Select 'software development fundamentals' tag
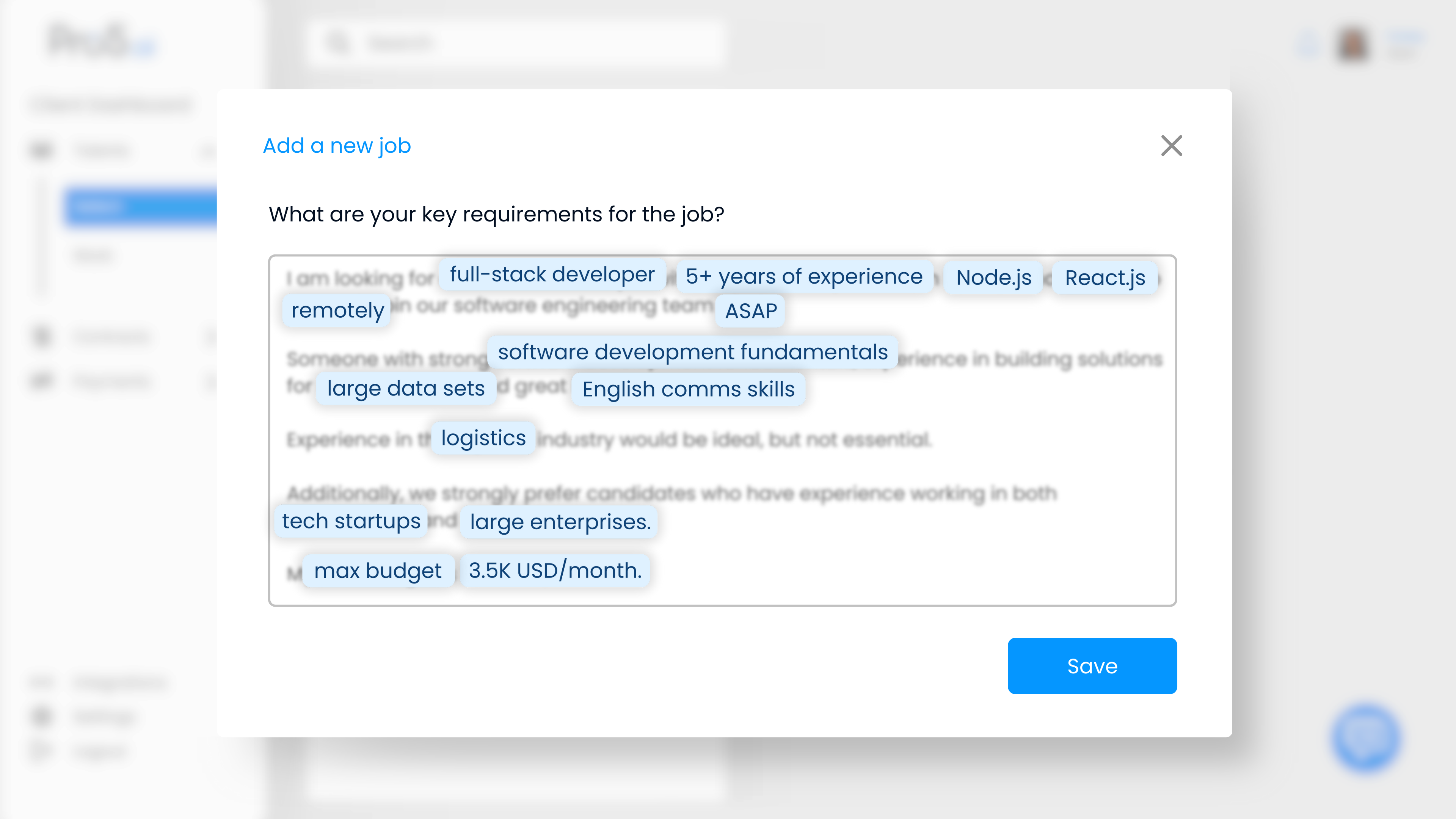 tap(692, 352)
